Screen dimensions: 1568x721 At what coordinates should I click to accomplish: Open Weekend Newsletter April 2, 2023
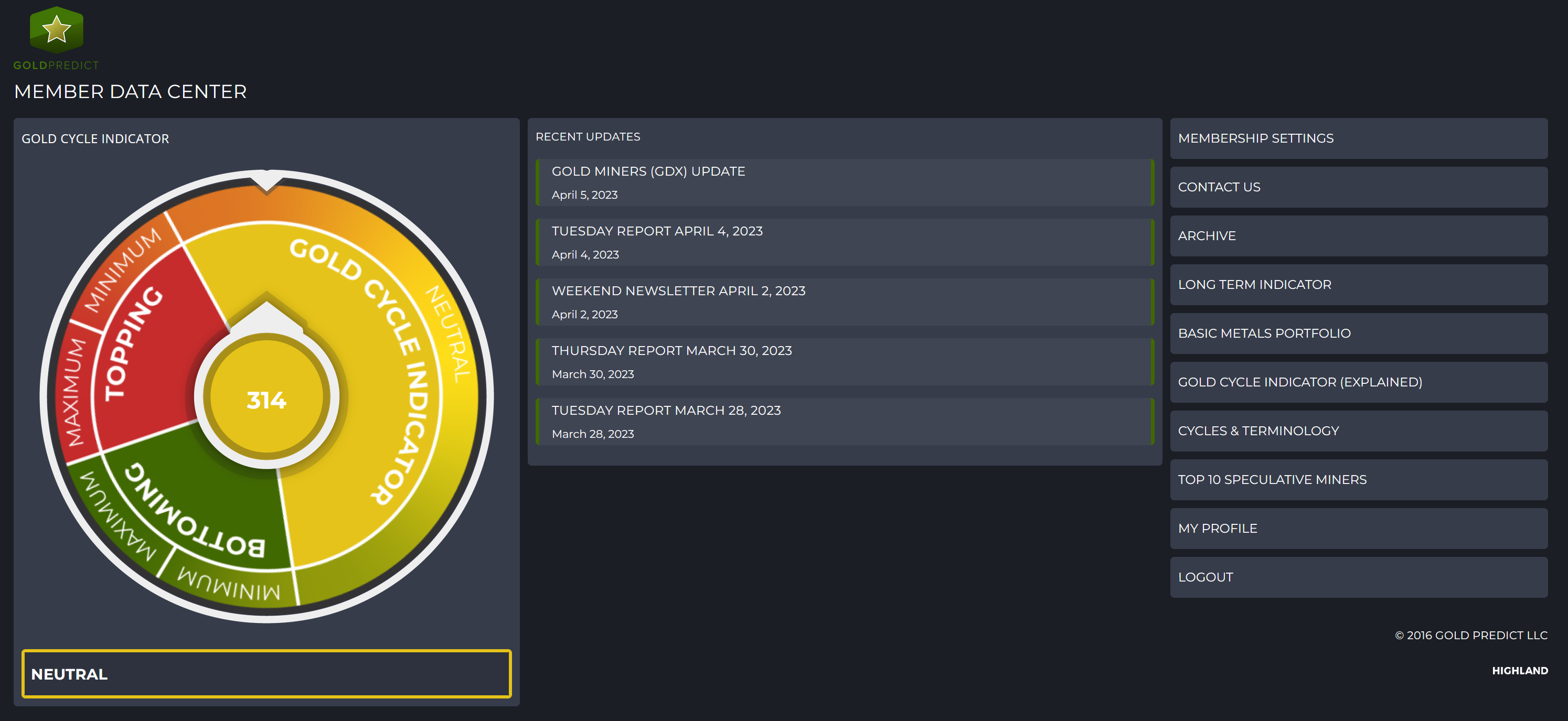pos(677,291)
